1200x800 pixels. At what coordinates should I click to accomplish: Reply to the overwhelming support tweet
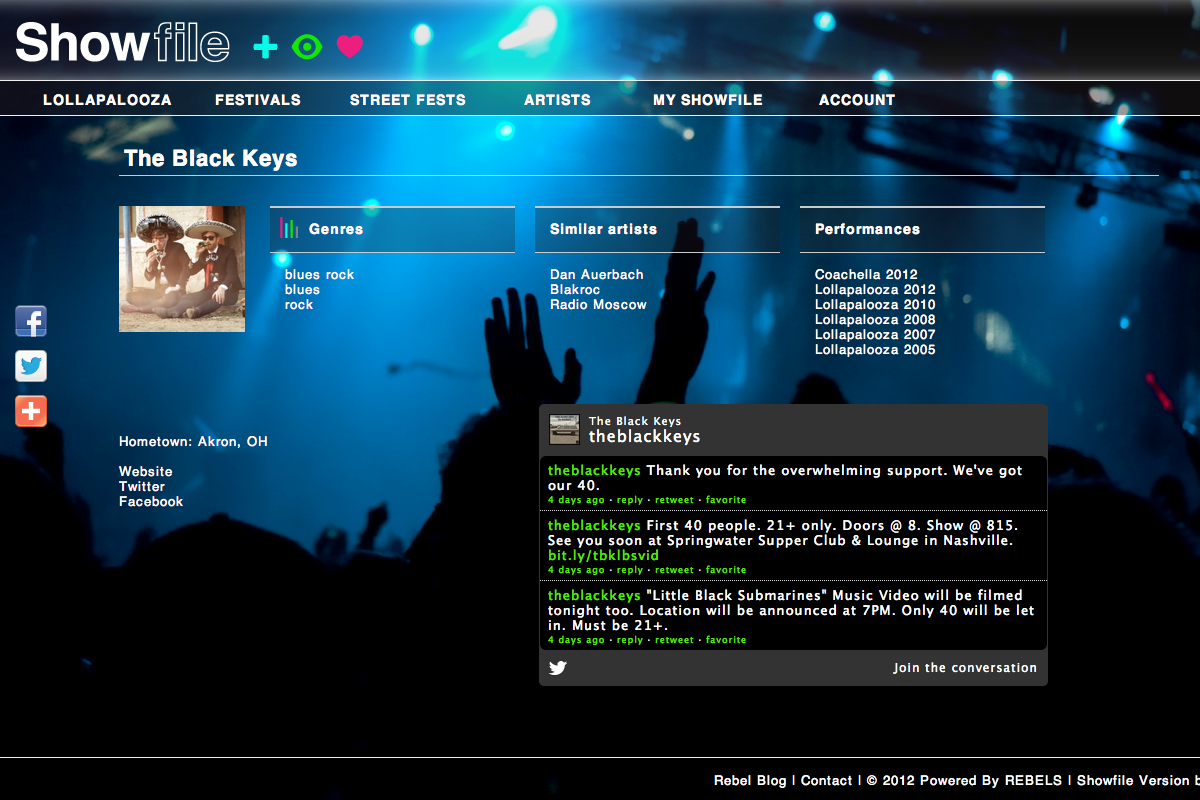click(x=630, y=500)
